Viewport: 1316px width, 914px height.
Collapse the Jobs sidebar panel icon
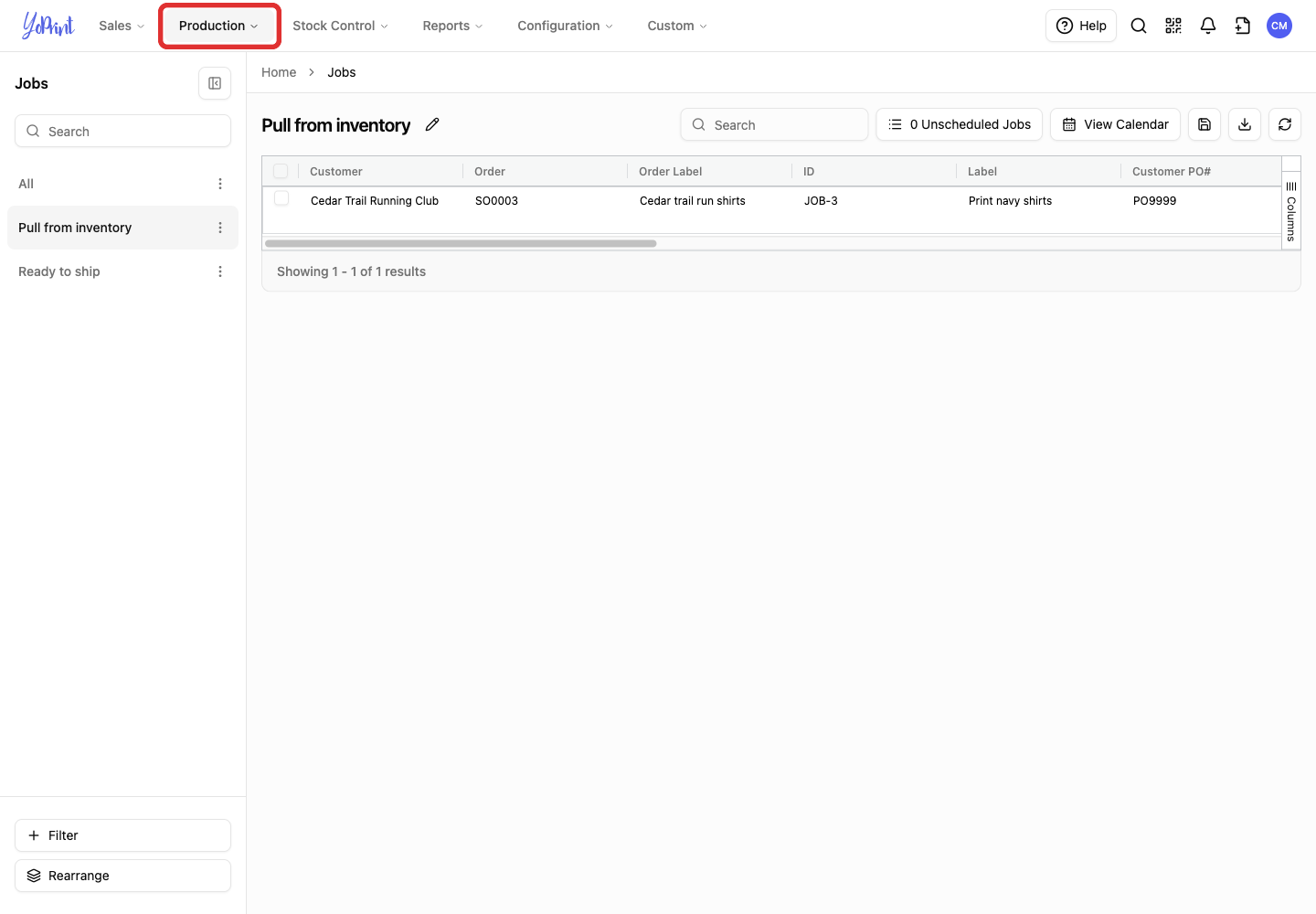click(x=215, y=83)
